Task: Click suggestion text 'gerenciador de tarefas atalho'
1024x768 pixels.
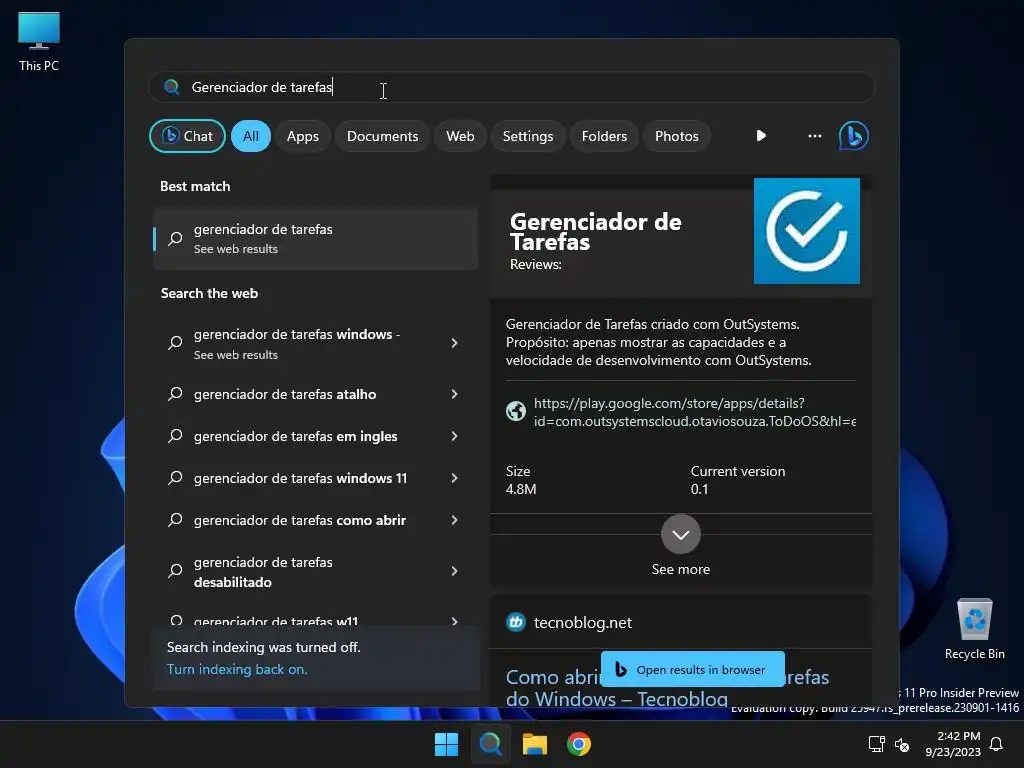Action: pos(285,394)
